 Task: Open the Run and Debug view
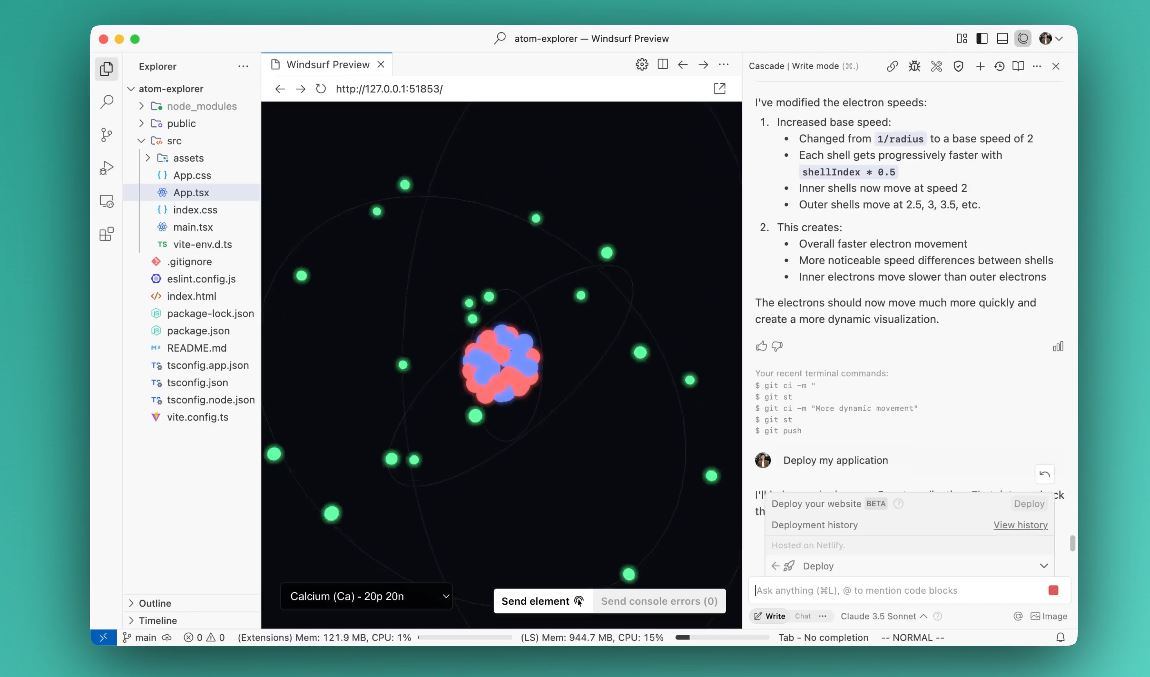[x=106, y=168]
